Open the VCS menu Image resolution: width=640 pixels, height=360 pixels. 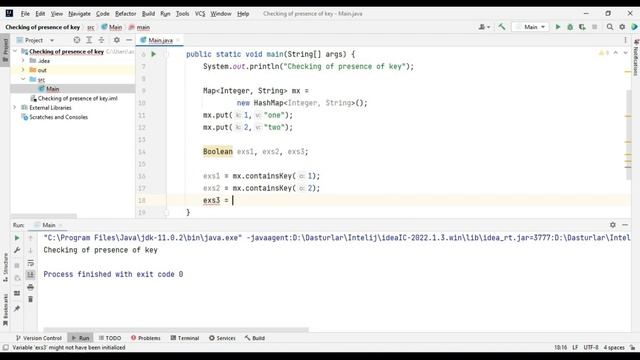[x=200, y=13]
